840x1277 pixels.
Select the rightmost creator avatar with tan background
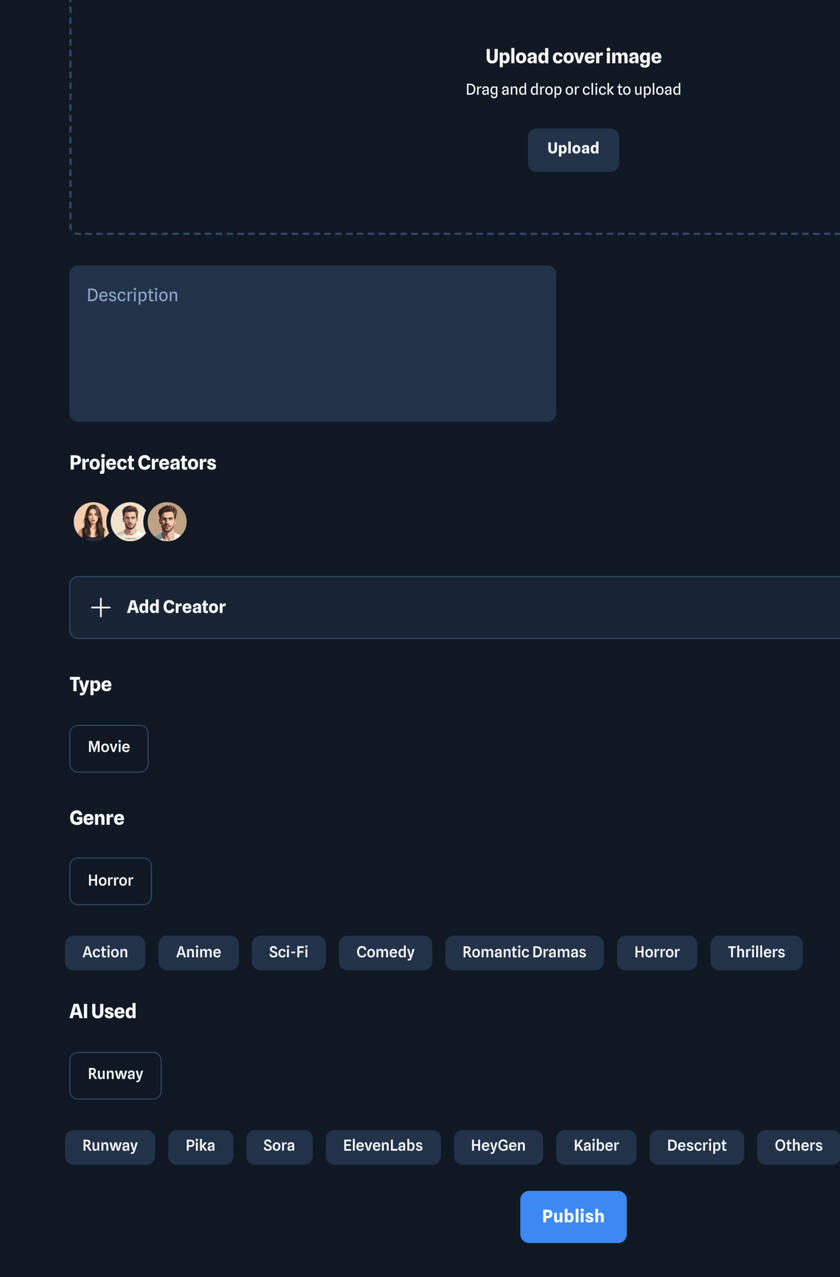coord(167,521)
